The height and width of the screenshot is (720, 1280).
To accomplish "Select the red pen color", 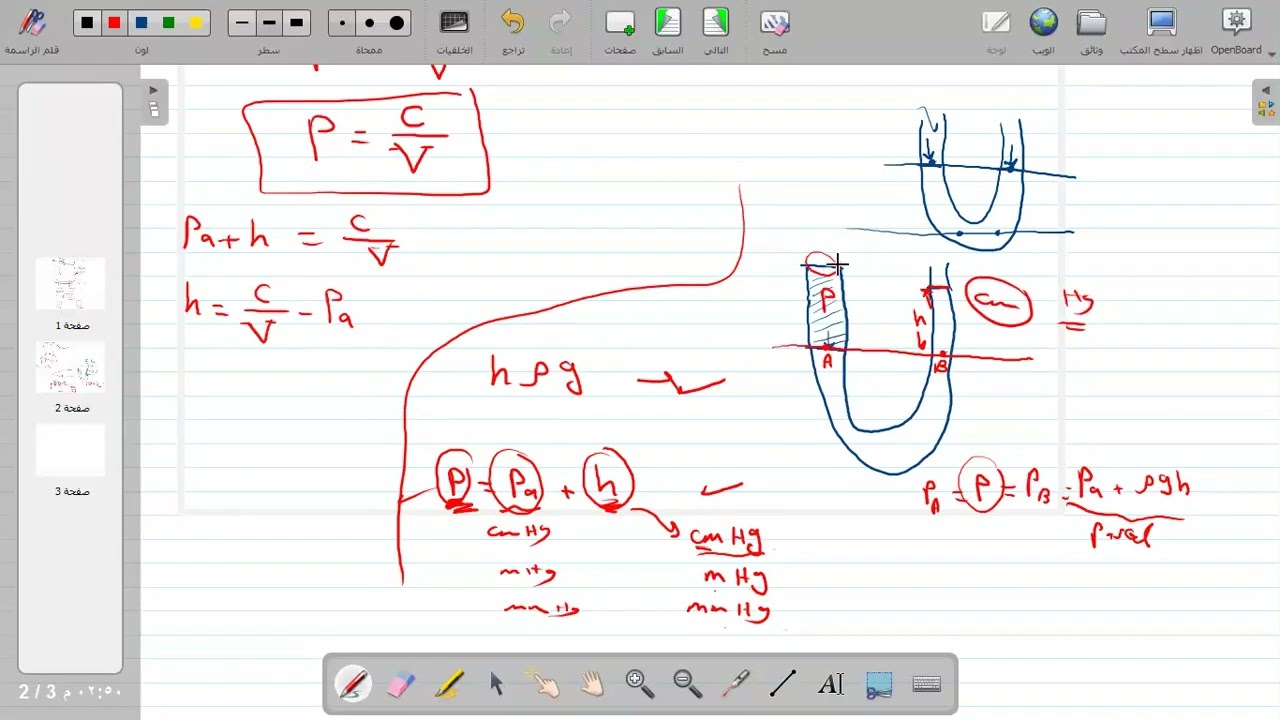I will [x=115, y=23].
